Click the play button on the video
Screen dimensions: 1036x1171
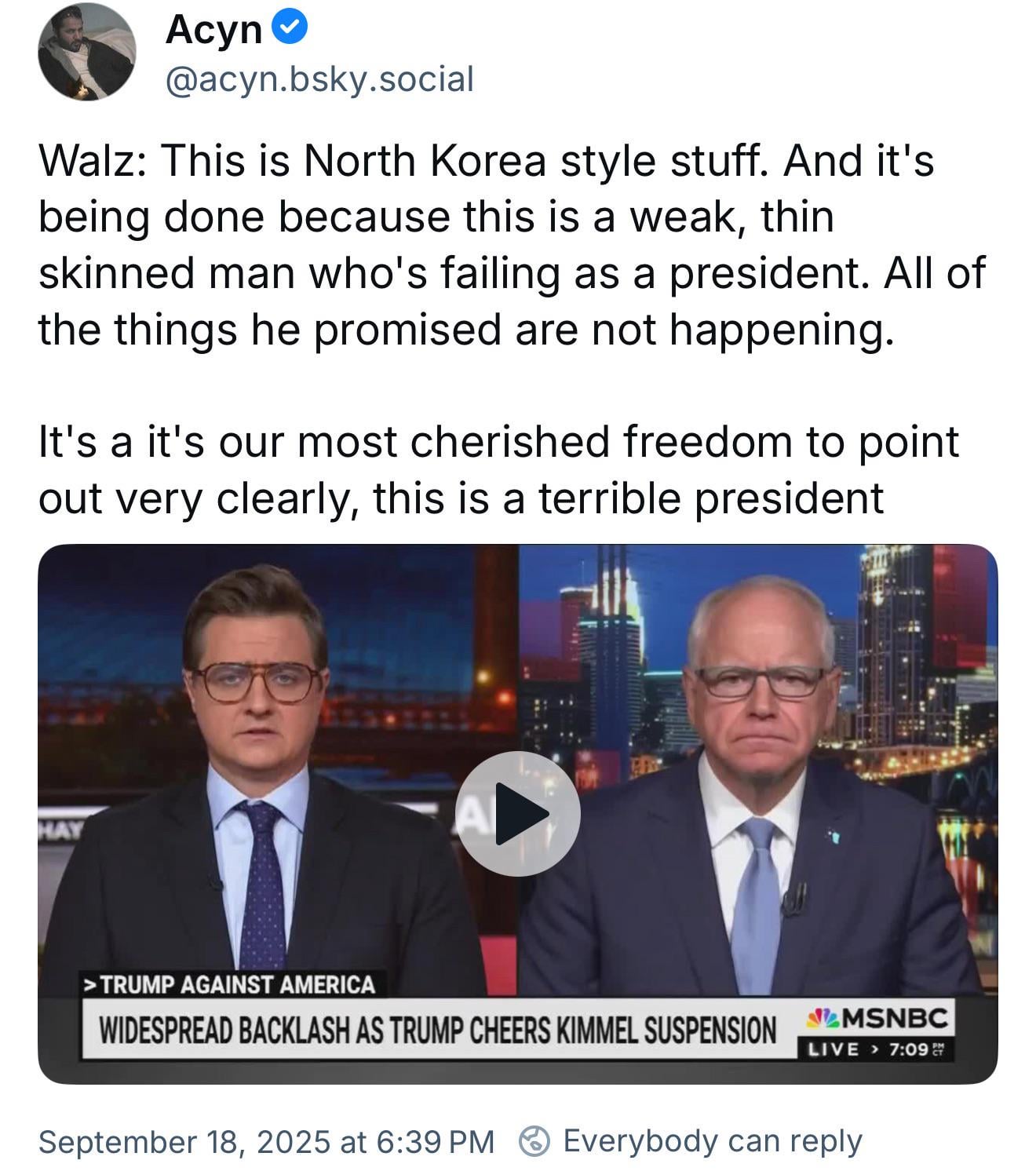coord(517,813)
